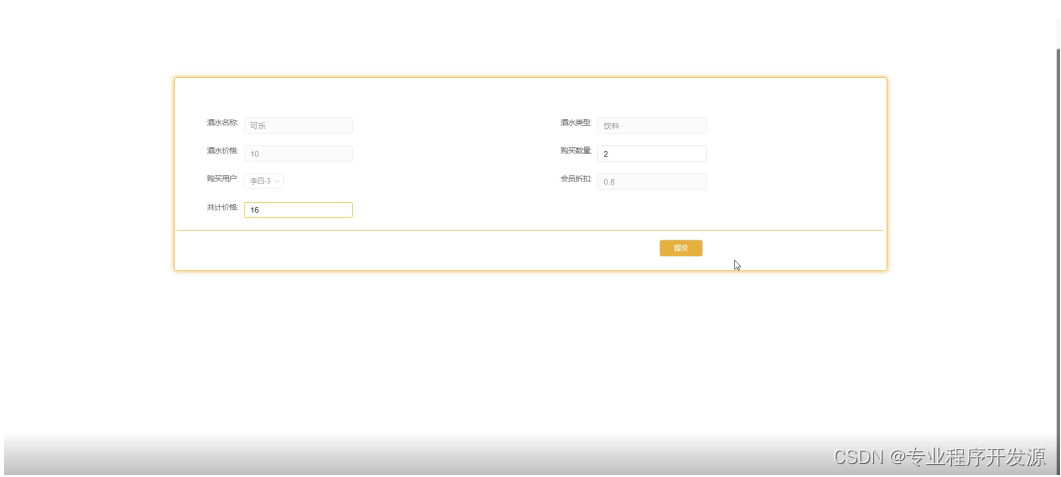This screenshot has height=477, width=1061.
Task: Open the 购买用户 dropdown
Action: pyautogui.click(x=264, y=181)
